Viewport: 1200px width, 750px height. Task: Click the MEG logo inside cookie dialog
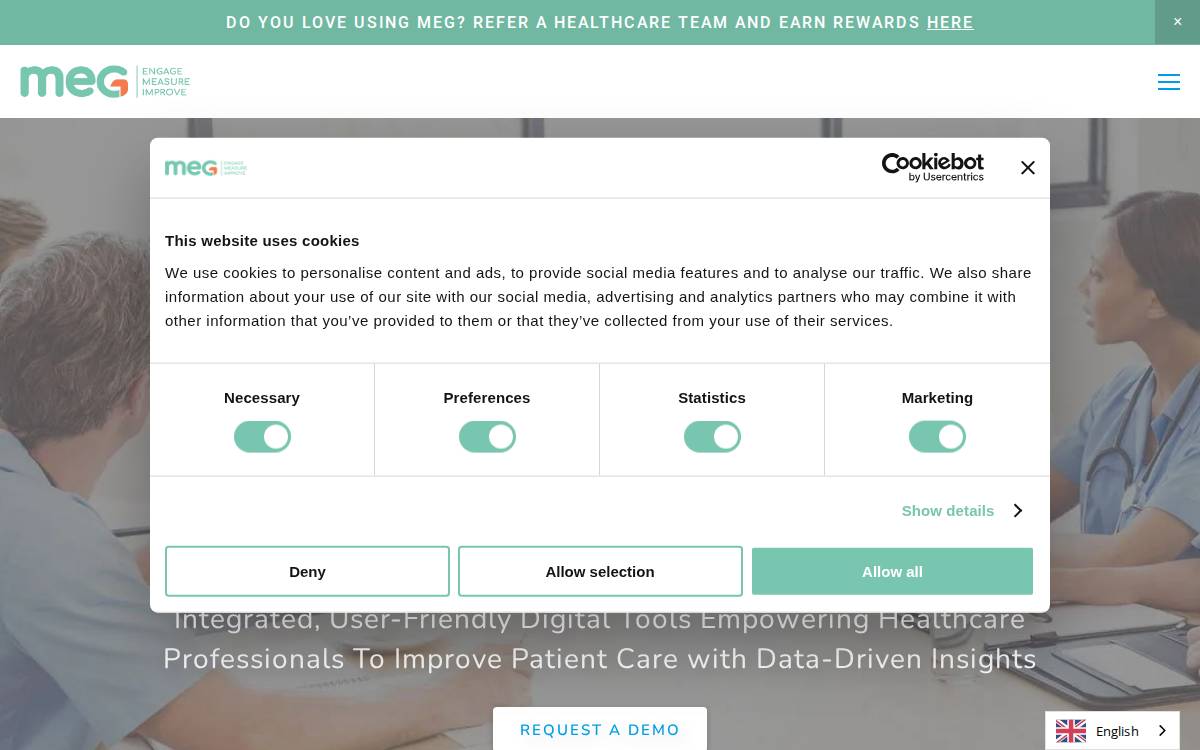(205, 168)
